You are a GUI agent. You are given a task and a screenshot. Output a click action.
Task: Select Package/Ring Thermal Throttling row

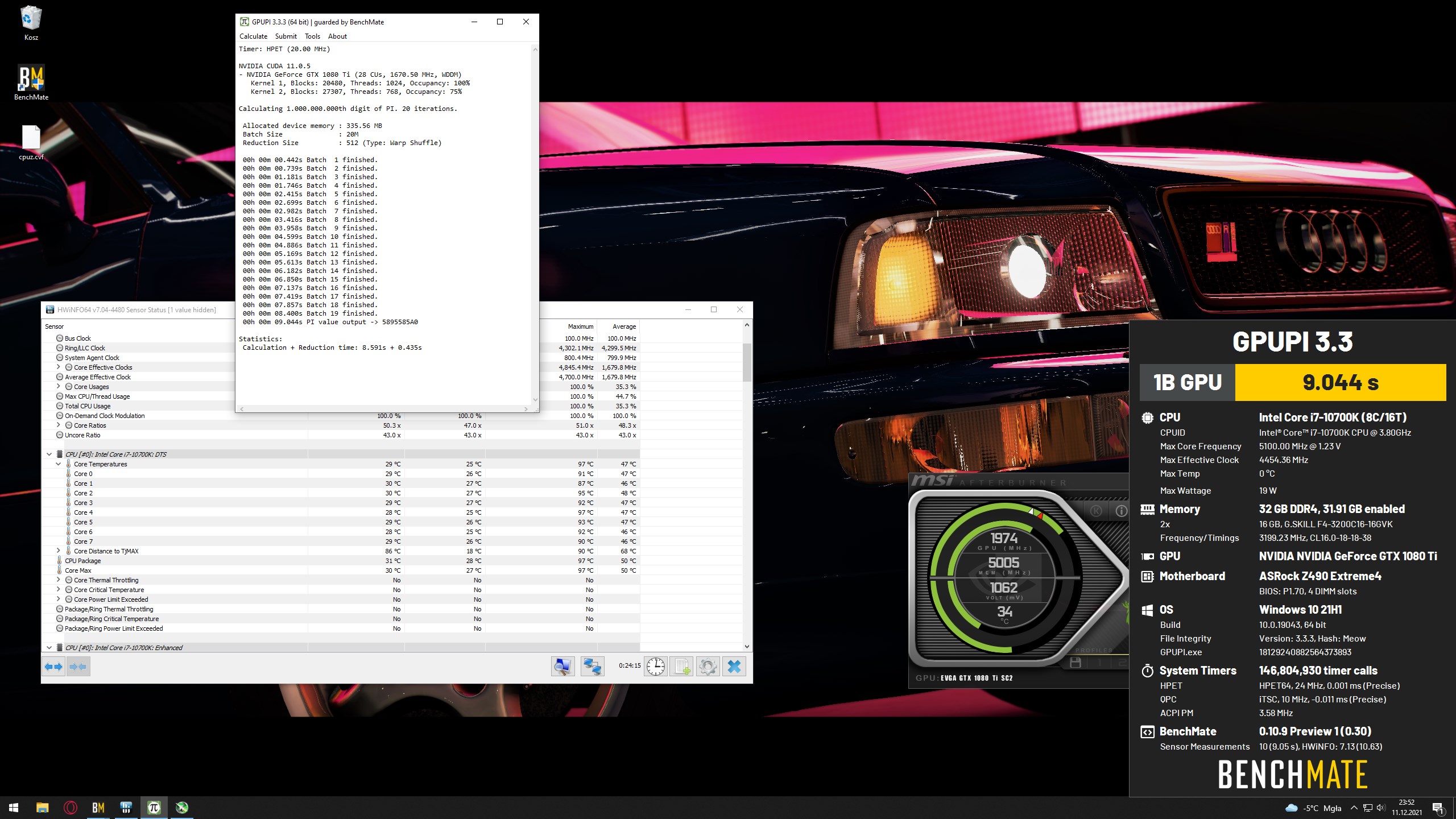pyautogui.click(x=341, y=609)
